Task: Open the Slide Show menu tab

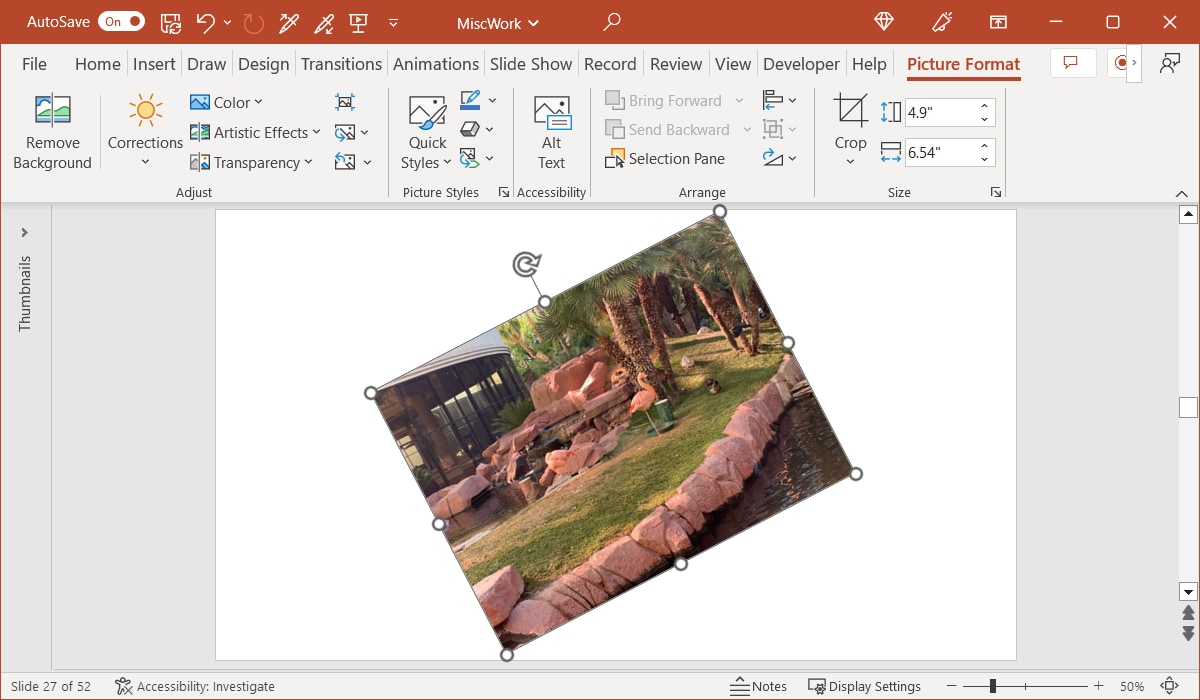Action: (531, 63)
